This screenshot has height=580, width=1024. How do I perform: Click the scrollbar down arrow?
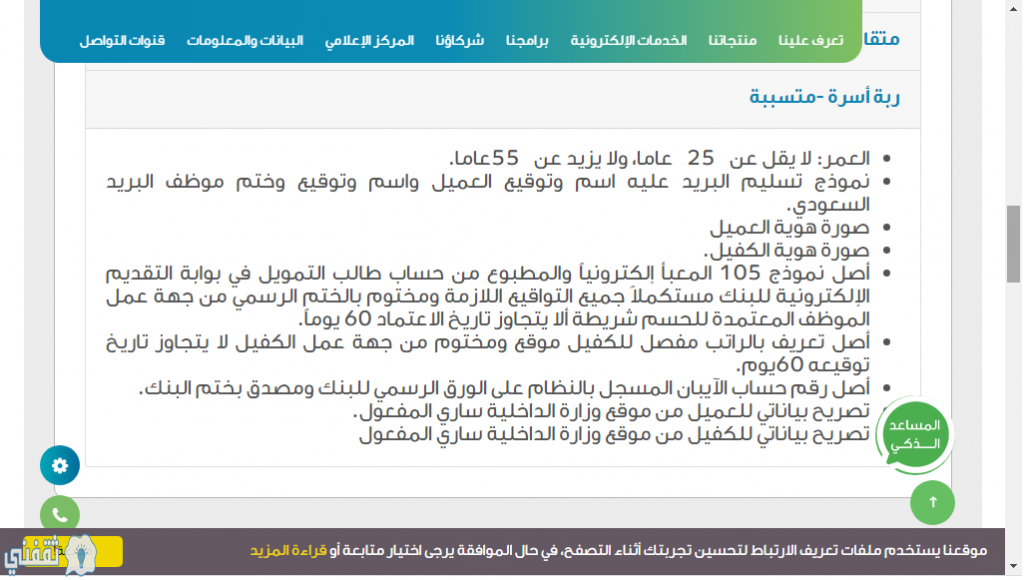point(1013,566)
